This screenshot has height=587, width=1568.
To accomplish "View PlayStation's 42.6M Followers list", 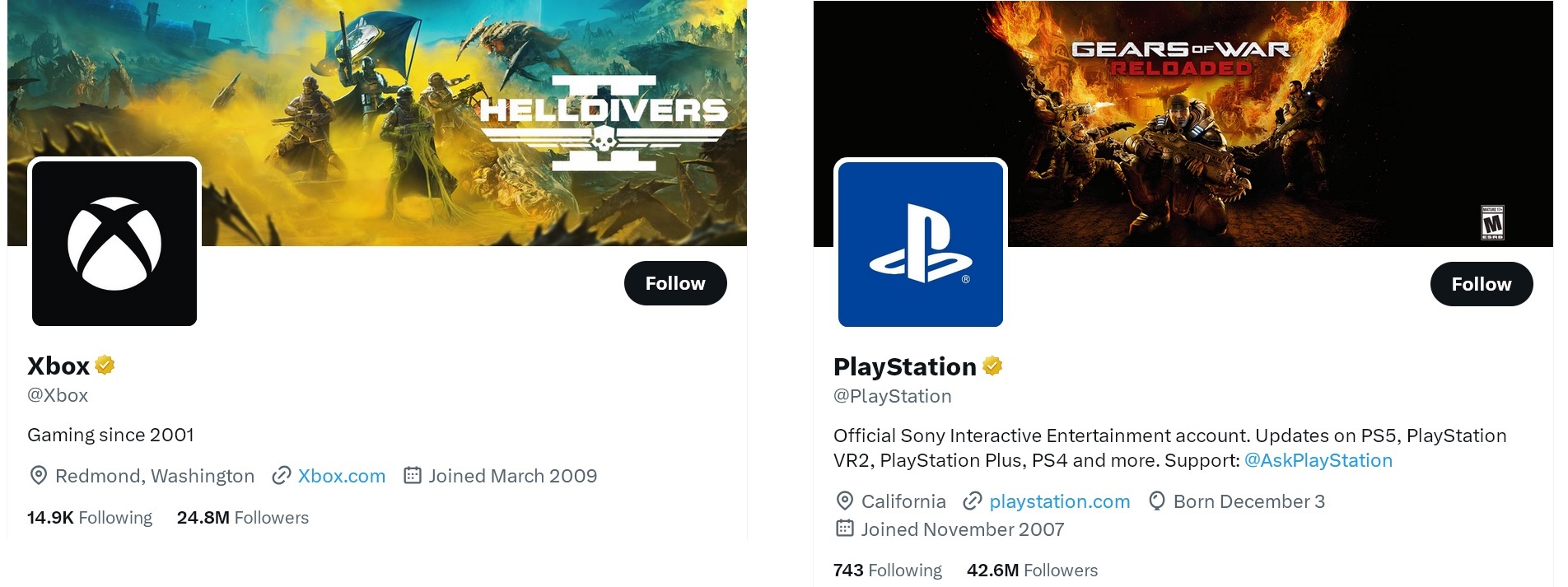I will tap(1032, 571).
